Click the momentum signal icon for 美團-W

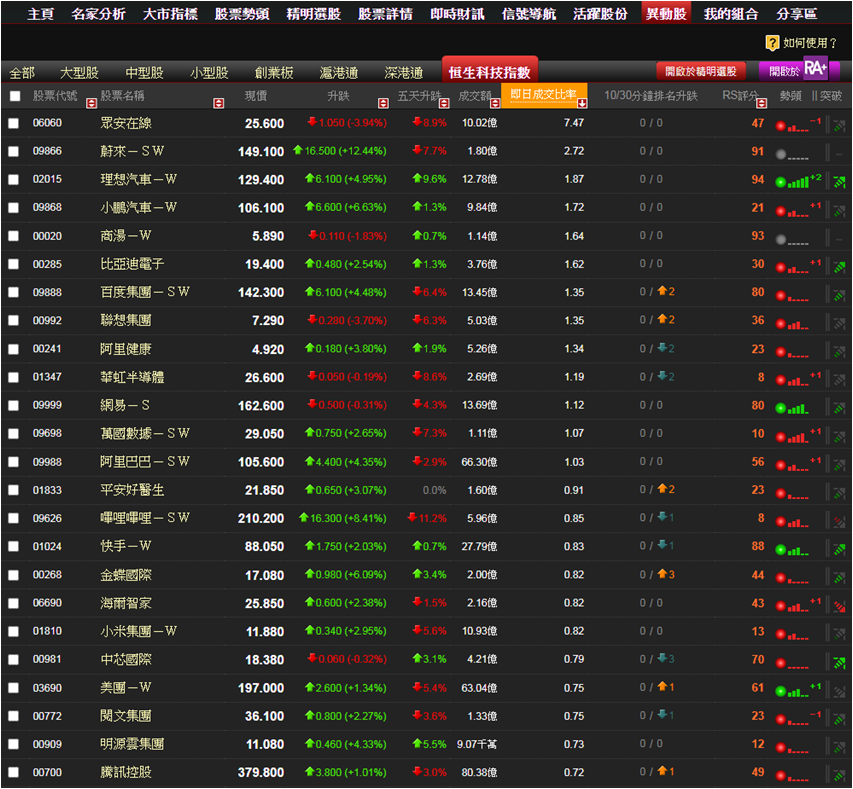[x=798, y=690]
